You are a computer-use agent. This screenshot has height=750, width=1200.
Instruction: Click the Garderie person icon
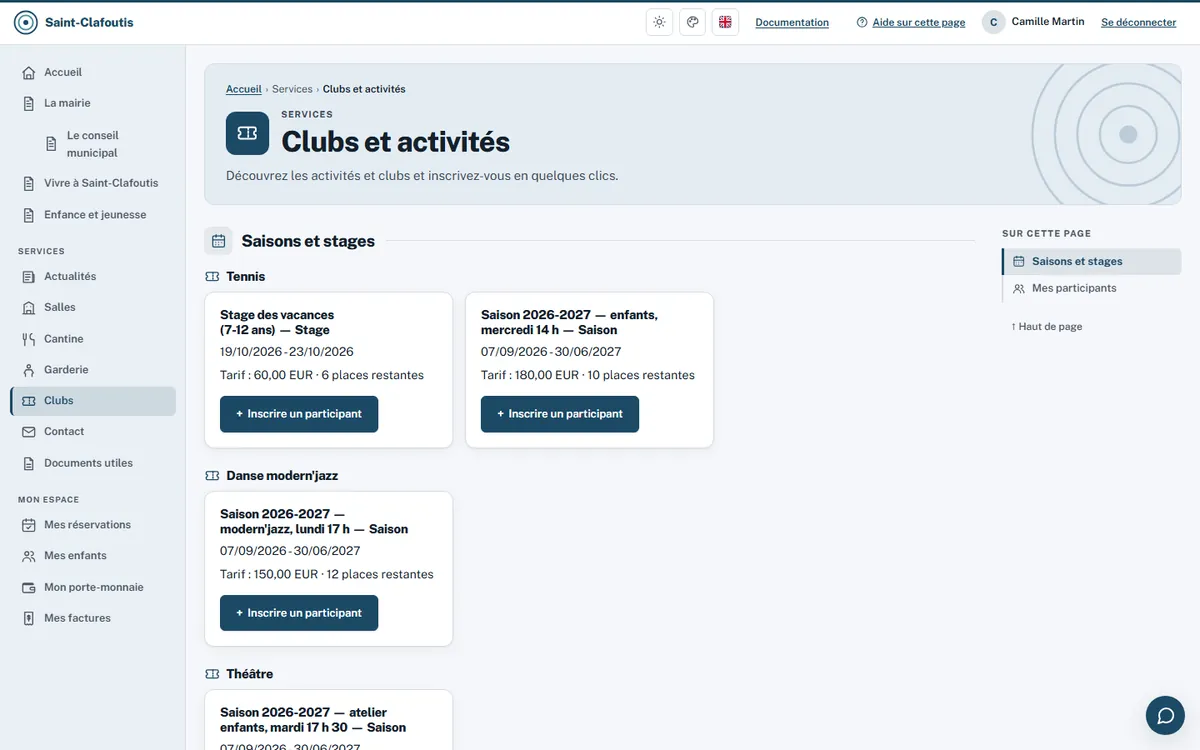29,370
